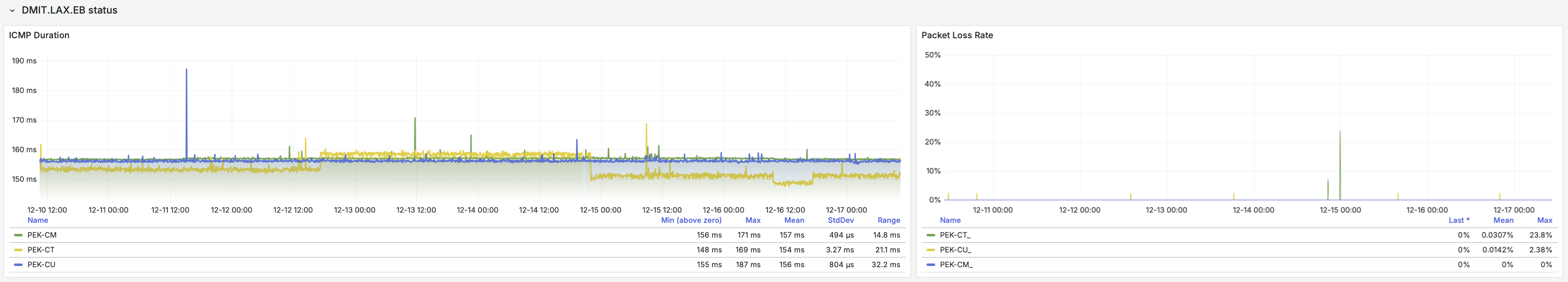Isolate the PEK-CU series via legend label
Viewport: 1568px width, 282px height.
pos(41,265)
